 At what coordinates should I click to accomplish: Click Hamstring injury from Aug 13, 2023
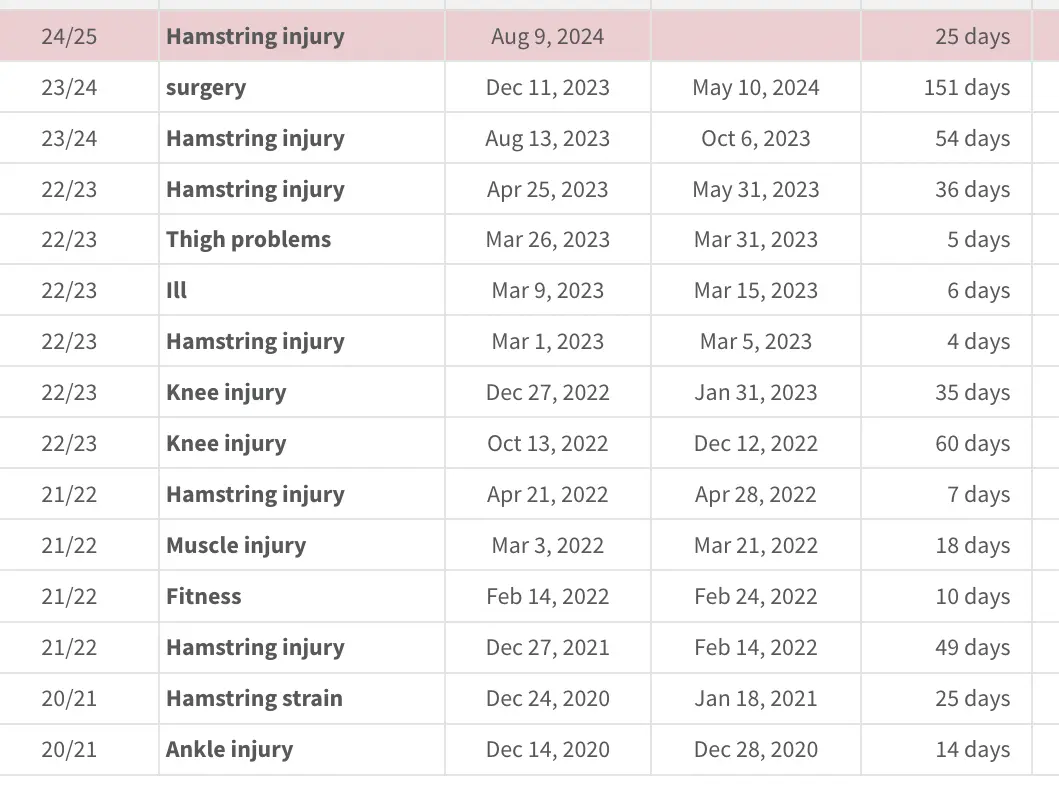pyautogui.click(x=255, y=138)
